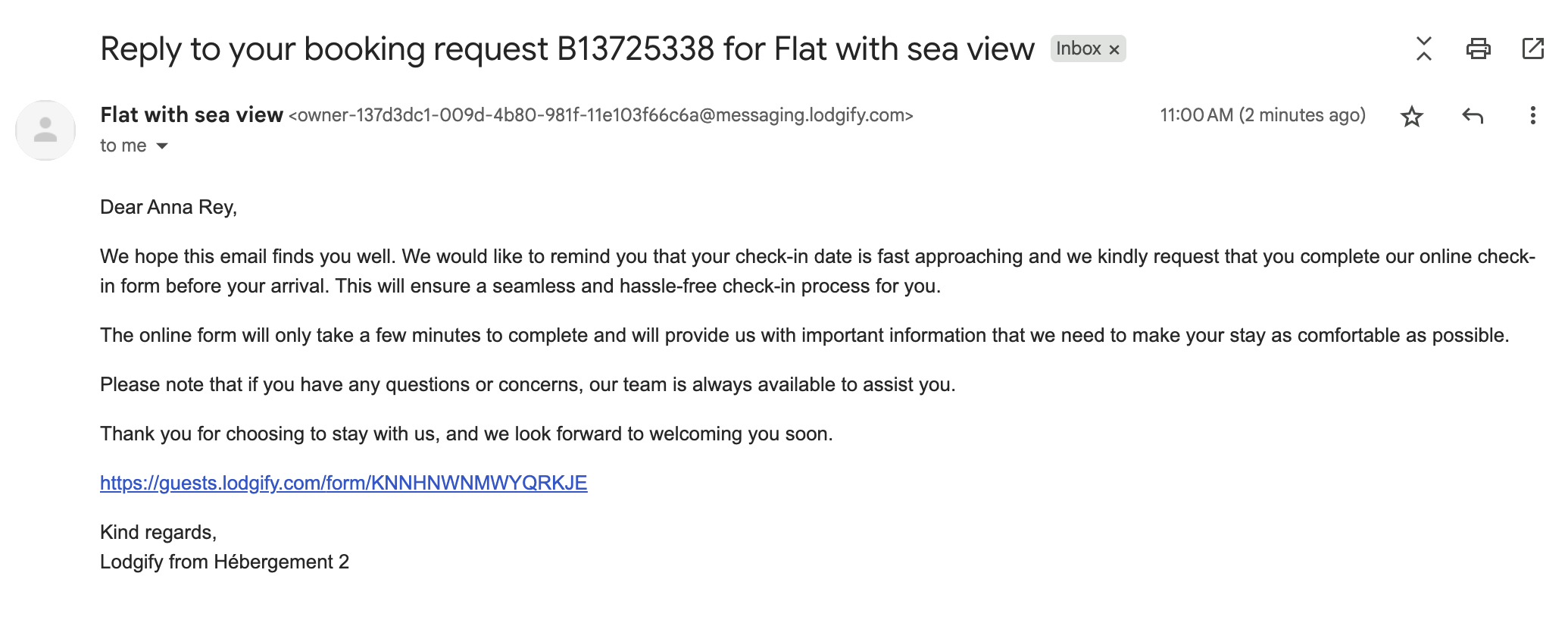Click the email subject containing booking B13725338

(567, 49)
